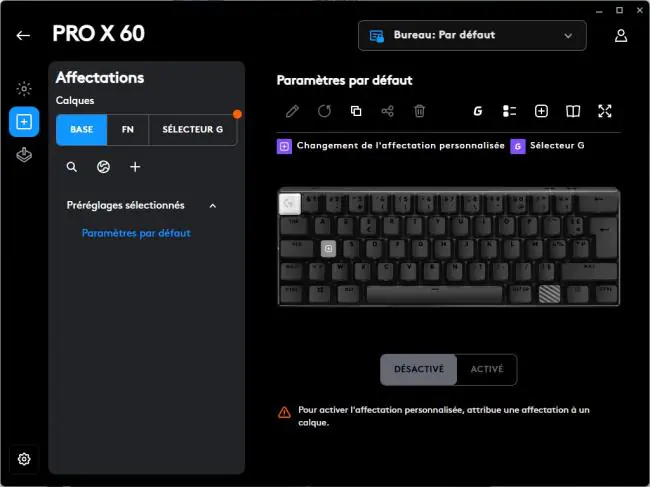The width and height of the screenshot is (650, 487).
Task: Collapse the Préréglages sélectionnés section
Action: click(x=213, y=206)
